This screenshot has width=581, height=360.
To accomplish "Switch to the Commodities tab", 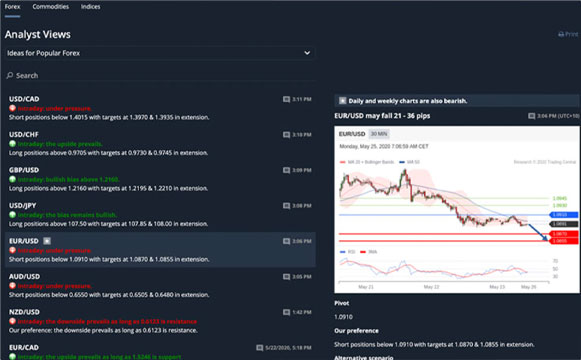I will tap(50, 7).
